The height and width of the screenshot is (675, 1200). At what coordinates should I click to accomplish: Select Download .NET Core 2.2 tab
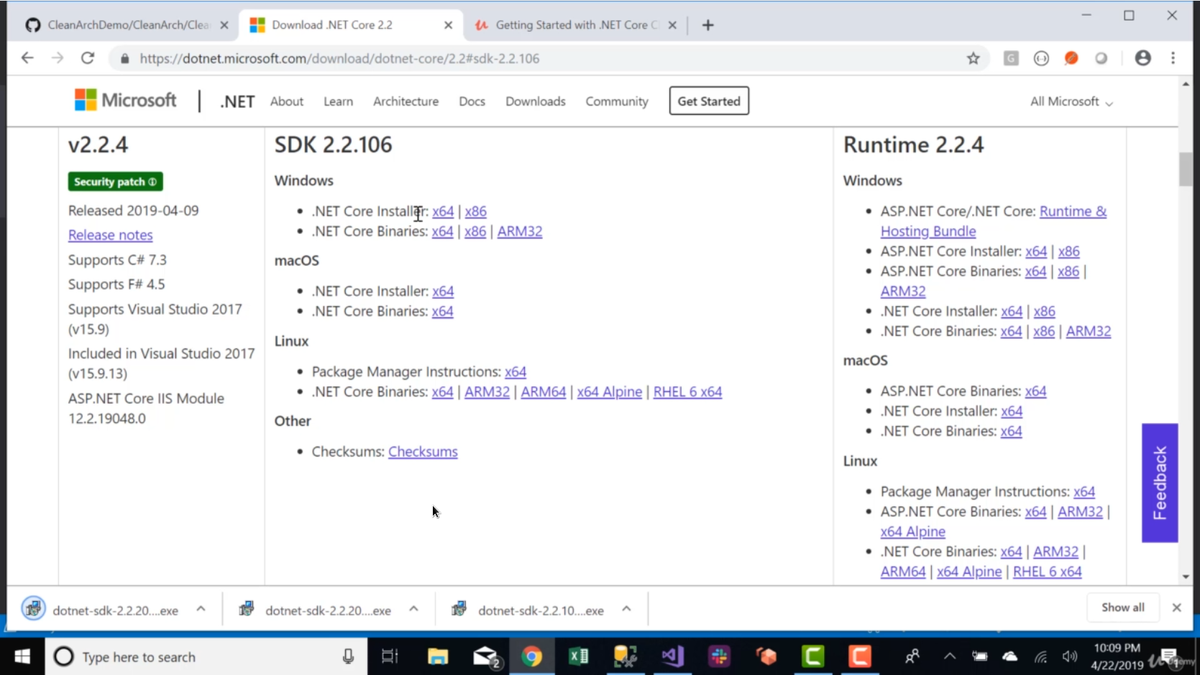350,25
